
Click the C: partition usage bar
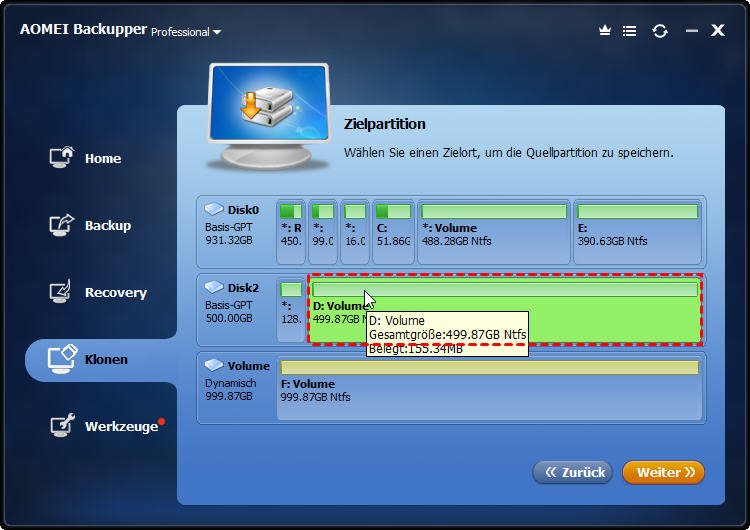click(x=393, y=211)
